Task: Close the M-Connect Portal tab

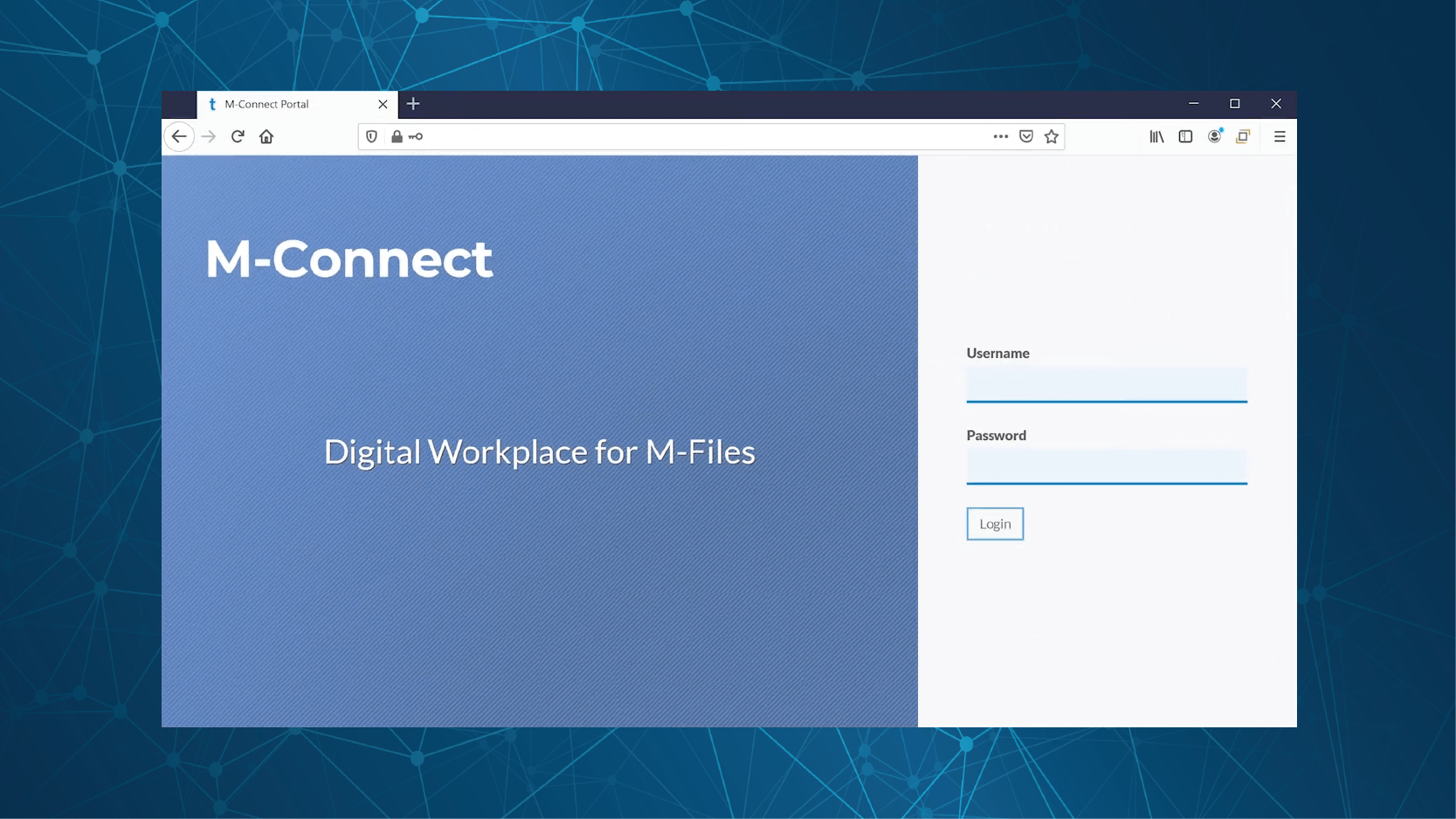Action: click(383, 104)
